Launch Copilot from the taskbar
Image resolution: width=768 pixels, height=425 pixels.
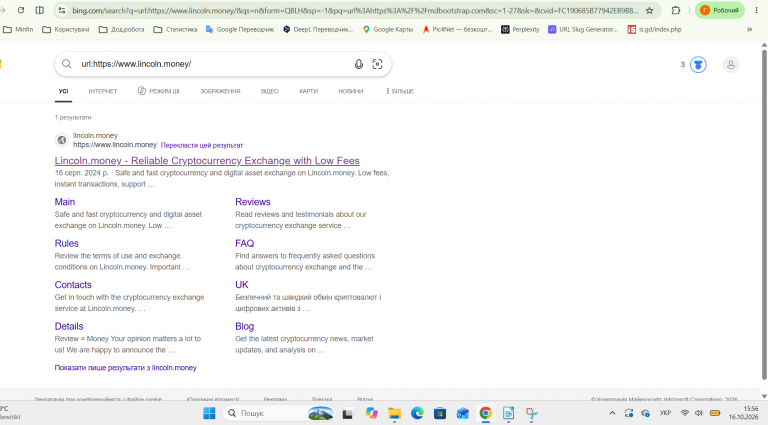pos(371,413)
